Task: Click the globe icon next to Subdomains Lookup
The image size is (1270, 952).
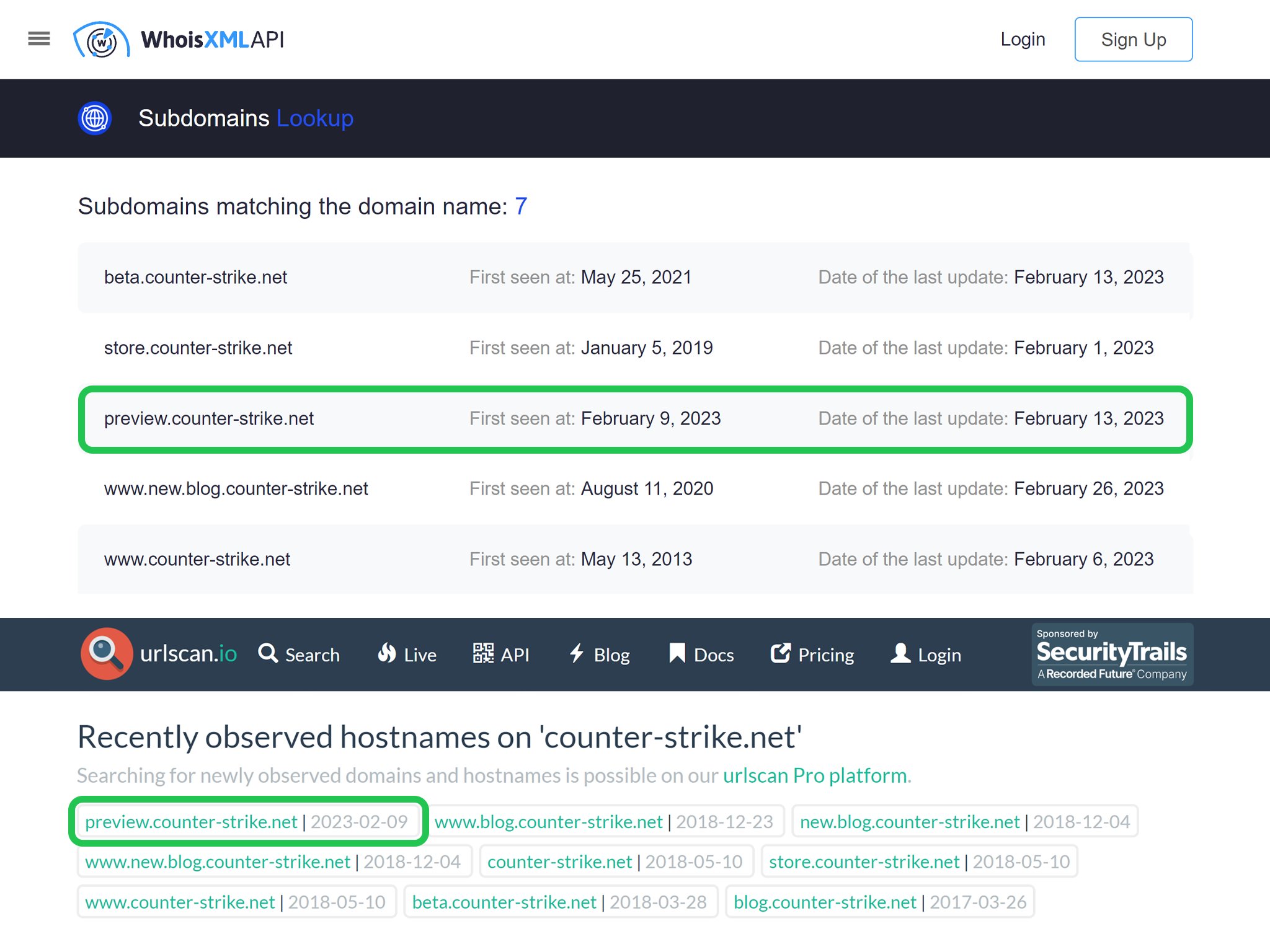Action: (x=94, y=118)
